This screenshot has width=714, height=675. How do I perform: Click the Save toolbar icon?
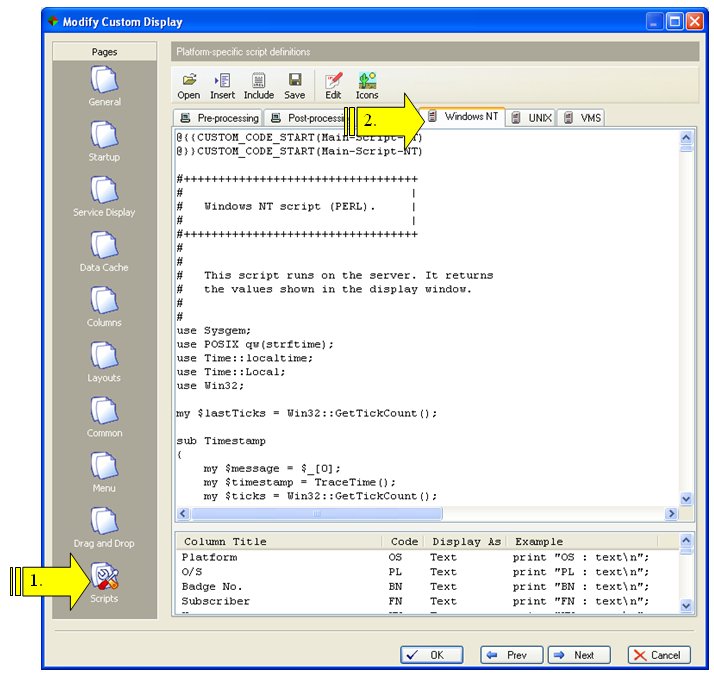tap(295, 86)
